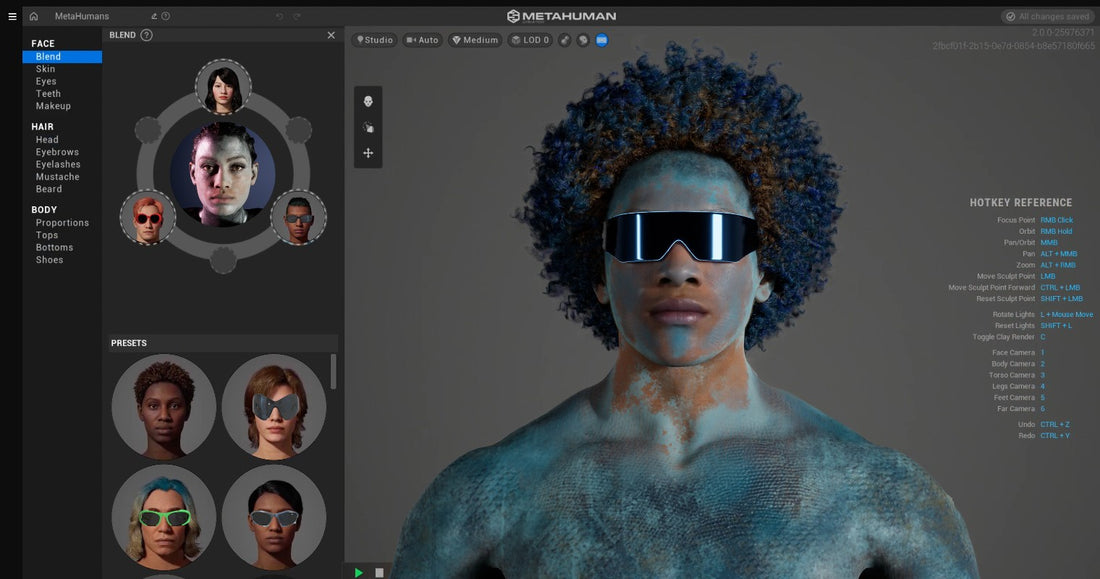Select Skin in the Face section
This screenshot has width=1100, height=579.
tap(46, 69)
